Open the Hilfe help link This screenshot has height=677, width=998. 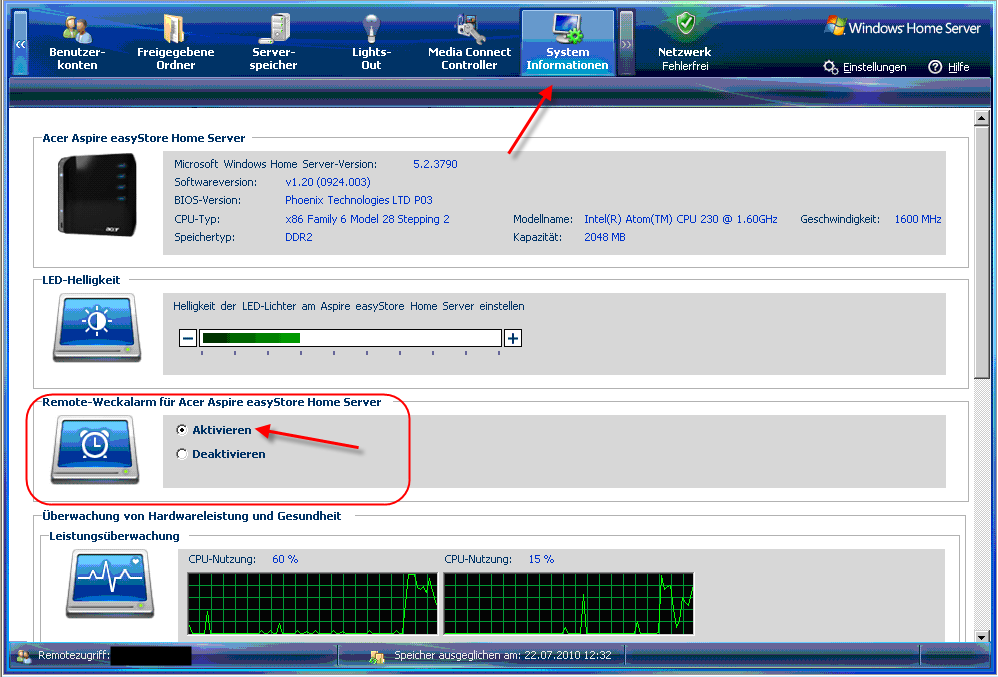point(949,67)
